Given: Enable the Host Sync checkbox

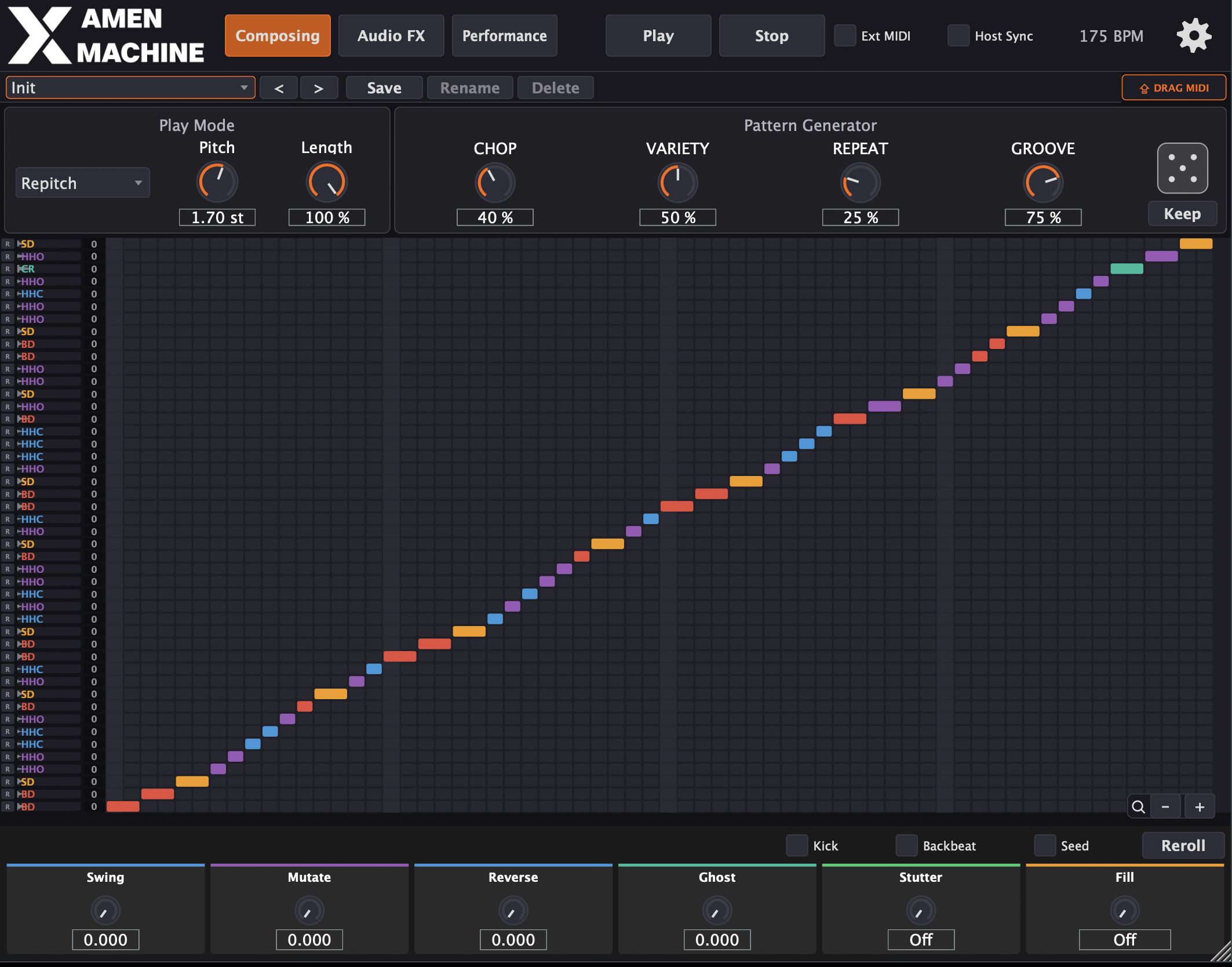Looking at the screenshot, I should pos(958,36).
